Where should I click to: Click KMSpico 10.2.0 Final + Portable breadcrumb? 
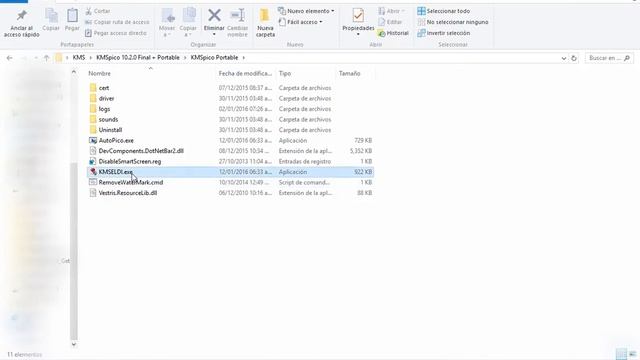[x=138, y=58]
